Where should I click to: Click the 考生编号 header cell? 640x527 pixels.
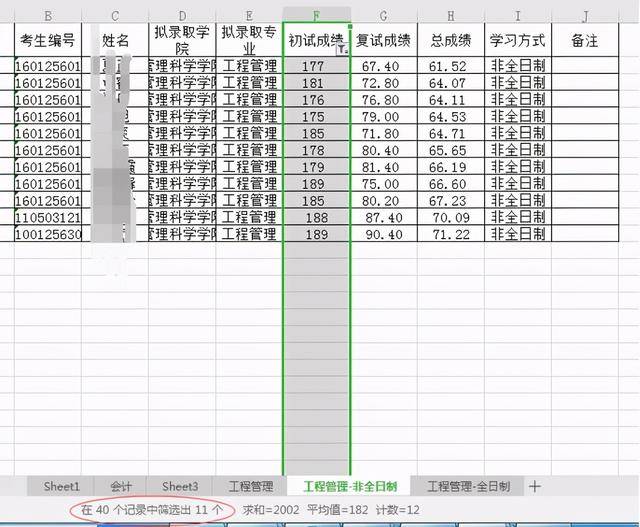(x=48, y=40)
